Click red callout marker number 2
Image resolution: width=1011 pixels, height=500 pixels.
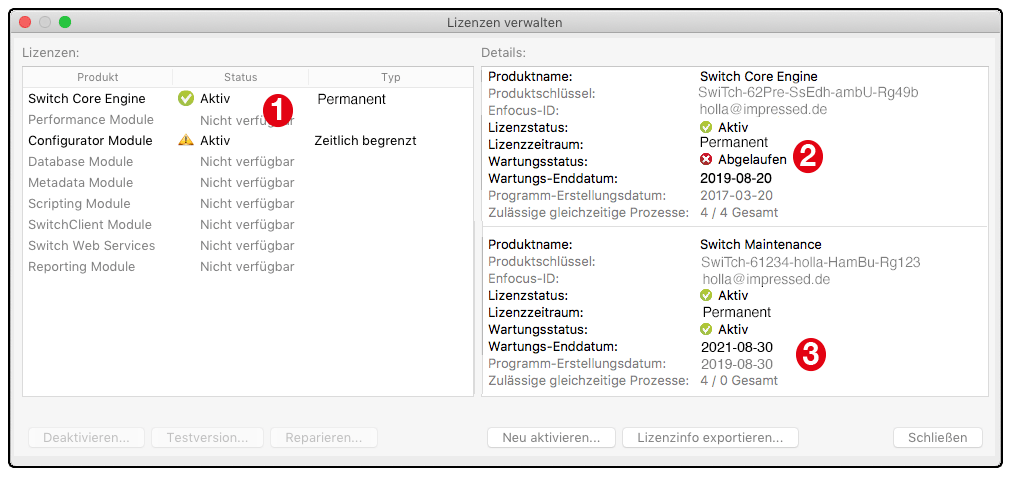(x=806, y=157)
